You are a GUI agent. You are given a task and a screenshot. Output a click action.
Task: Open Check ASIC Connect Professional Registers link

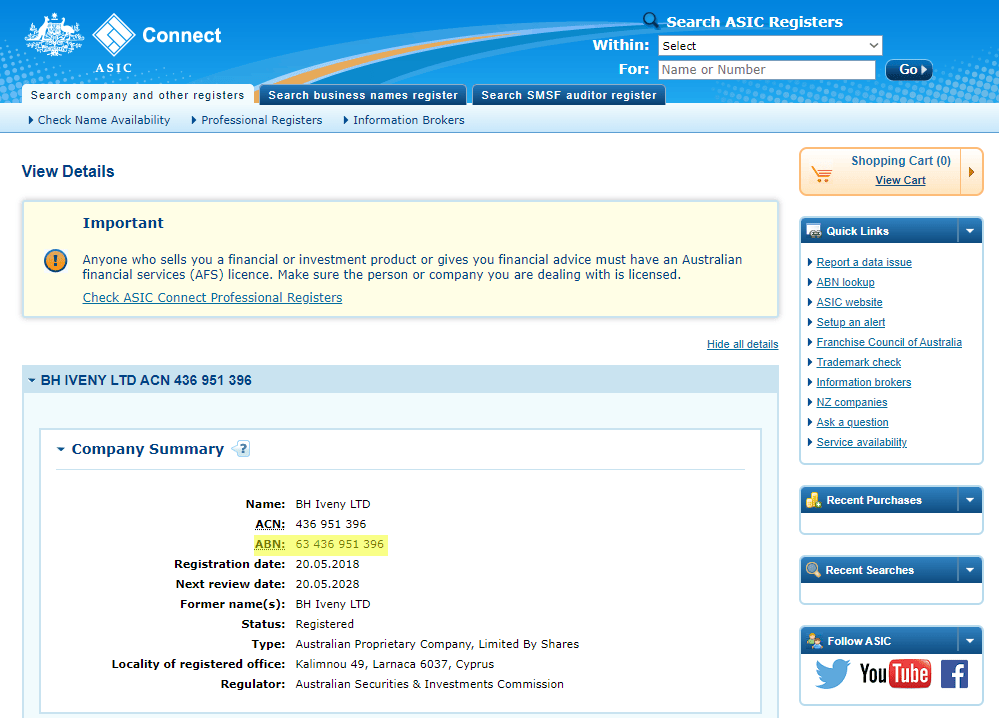click(x=212, y=298)
